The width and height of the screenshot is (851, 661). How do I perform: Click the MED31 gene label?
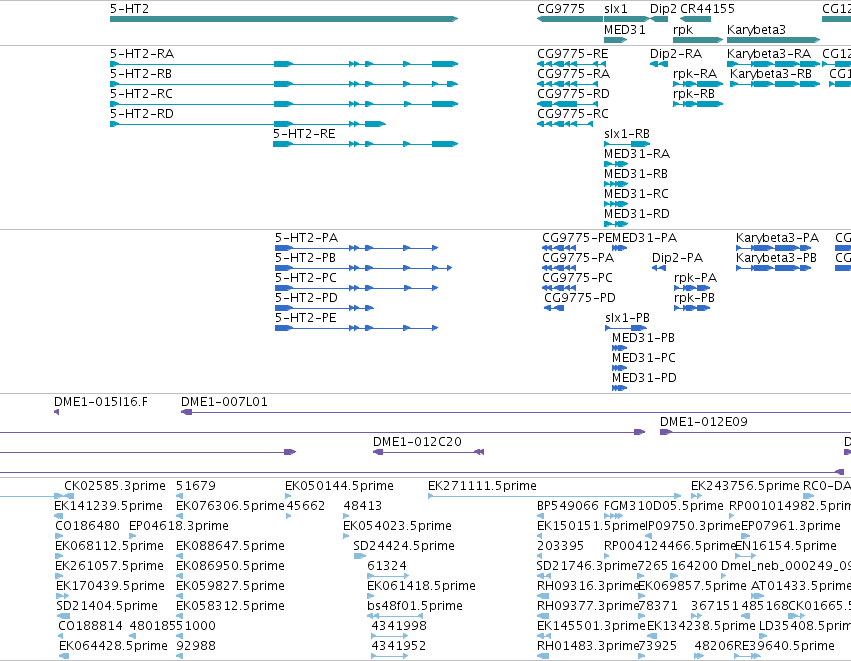pos(625,30)
